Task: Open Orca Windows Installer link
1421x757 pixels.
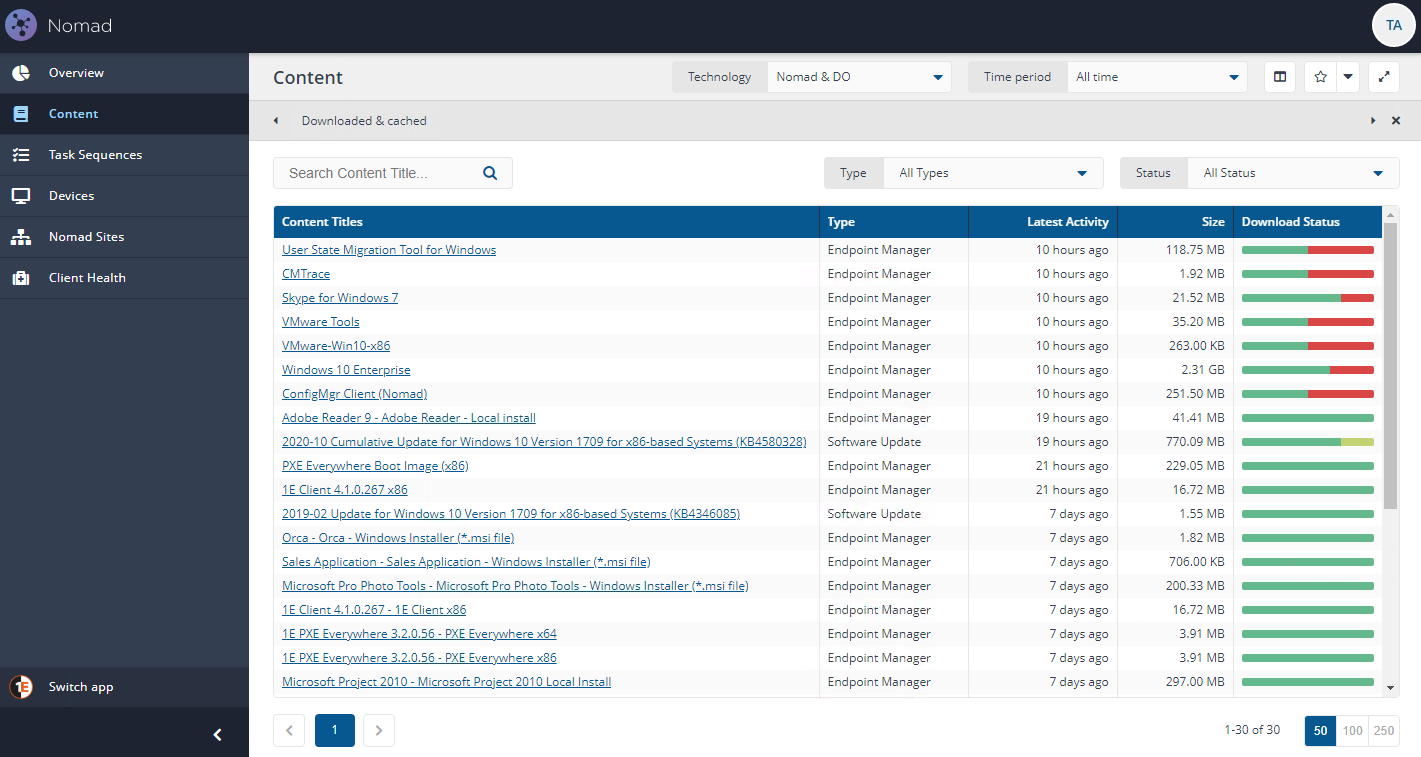Action: tap(398, 538)
